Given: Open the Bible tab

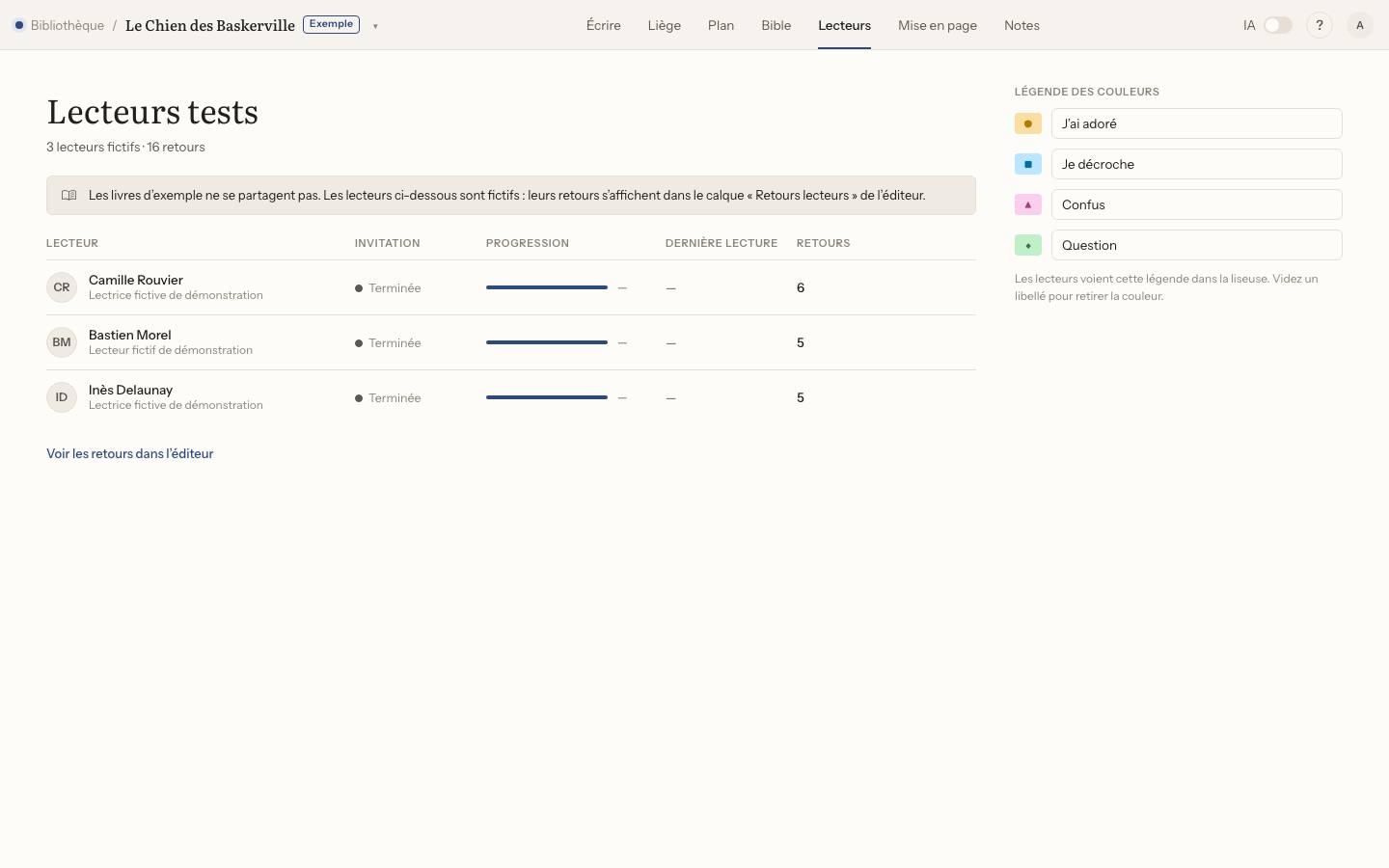Looking at the screenshot, I should coord(776,25).
